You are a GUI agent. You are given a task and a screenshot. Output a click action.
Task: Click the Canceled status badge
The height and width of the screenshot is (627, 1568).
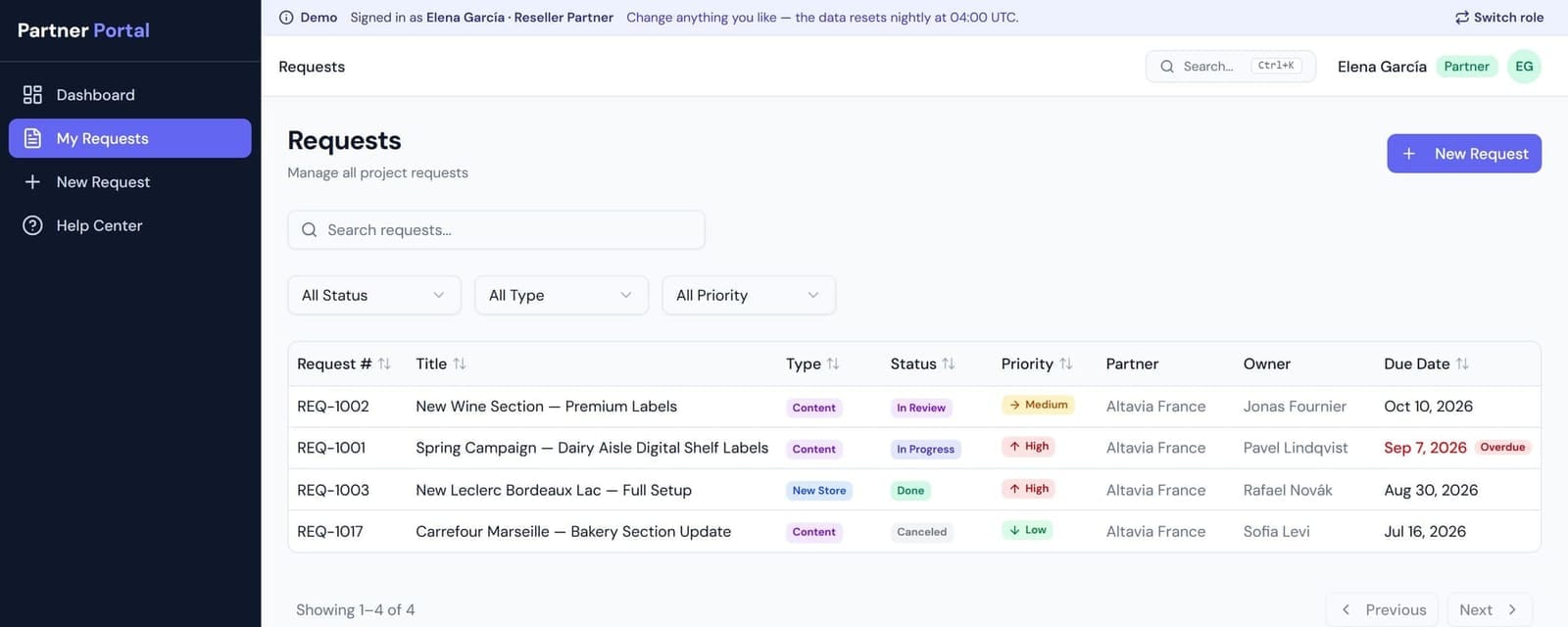921,532
